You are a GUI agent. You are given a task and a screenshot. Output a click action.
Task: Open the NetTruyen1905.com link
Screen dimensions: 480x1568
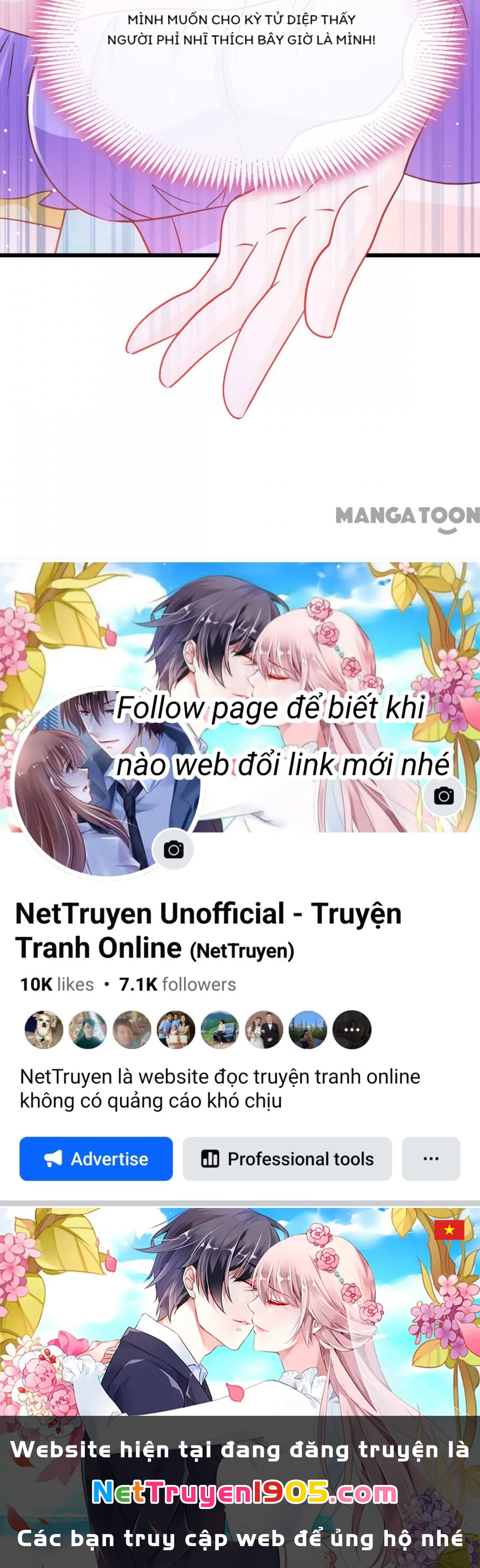pyautogui.click(x=245, y=1492)
